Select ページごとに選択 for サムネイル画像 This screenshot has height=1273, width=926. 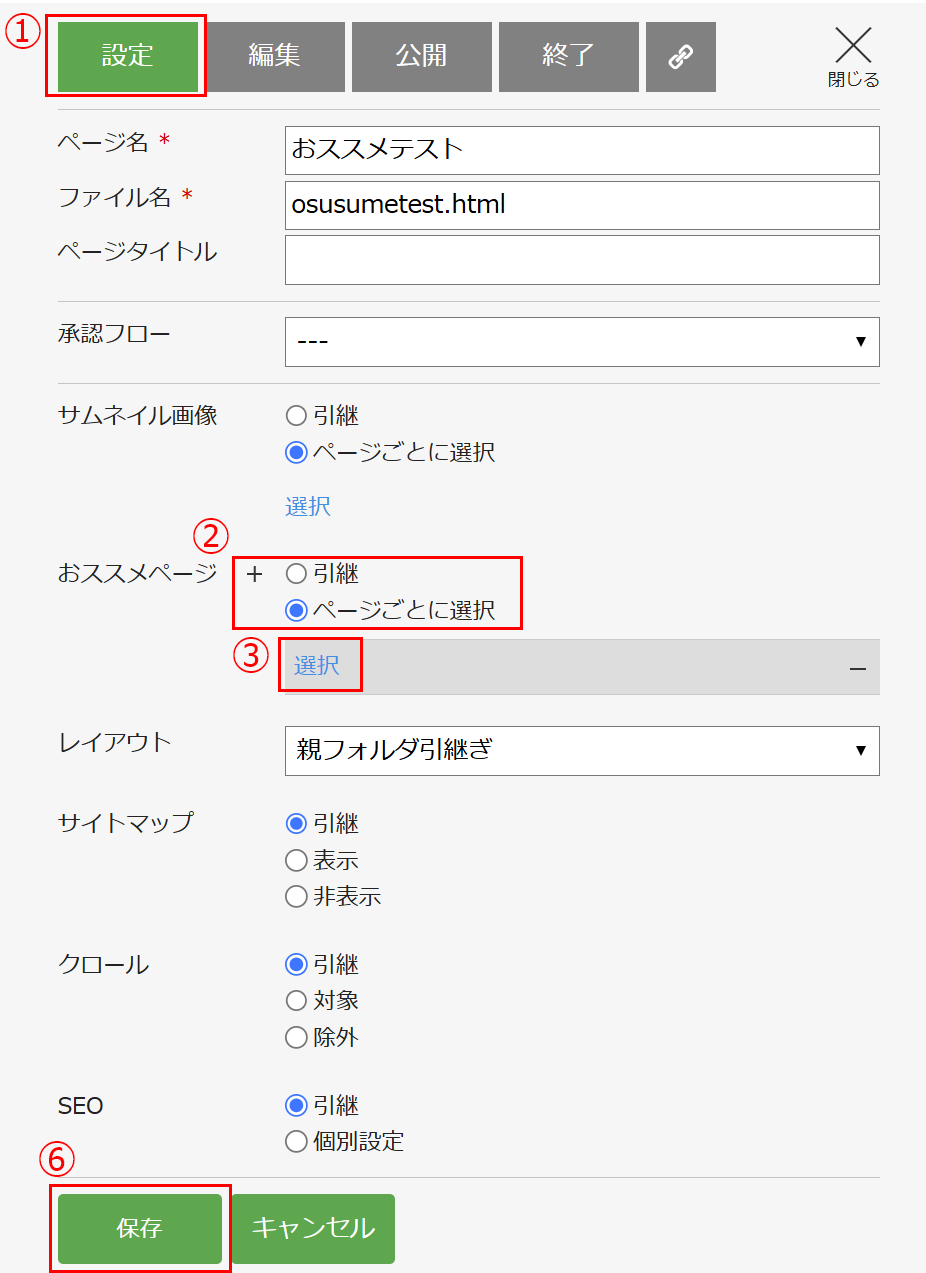click(x=296, y=452)
